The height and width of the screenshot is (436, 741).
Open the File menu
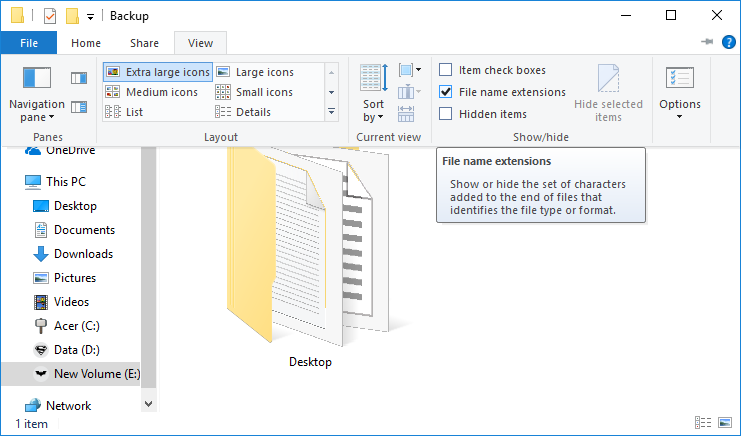tap(28, 43)
